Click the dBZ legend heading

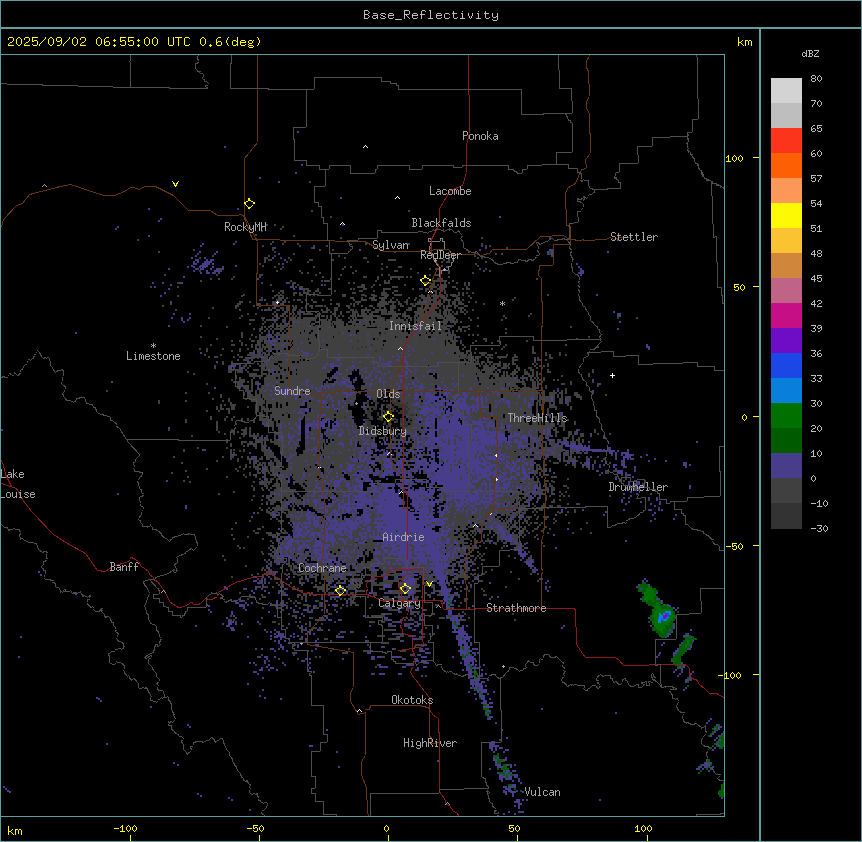810,53
